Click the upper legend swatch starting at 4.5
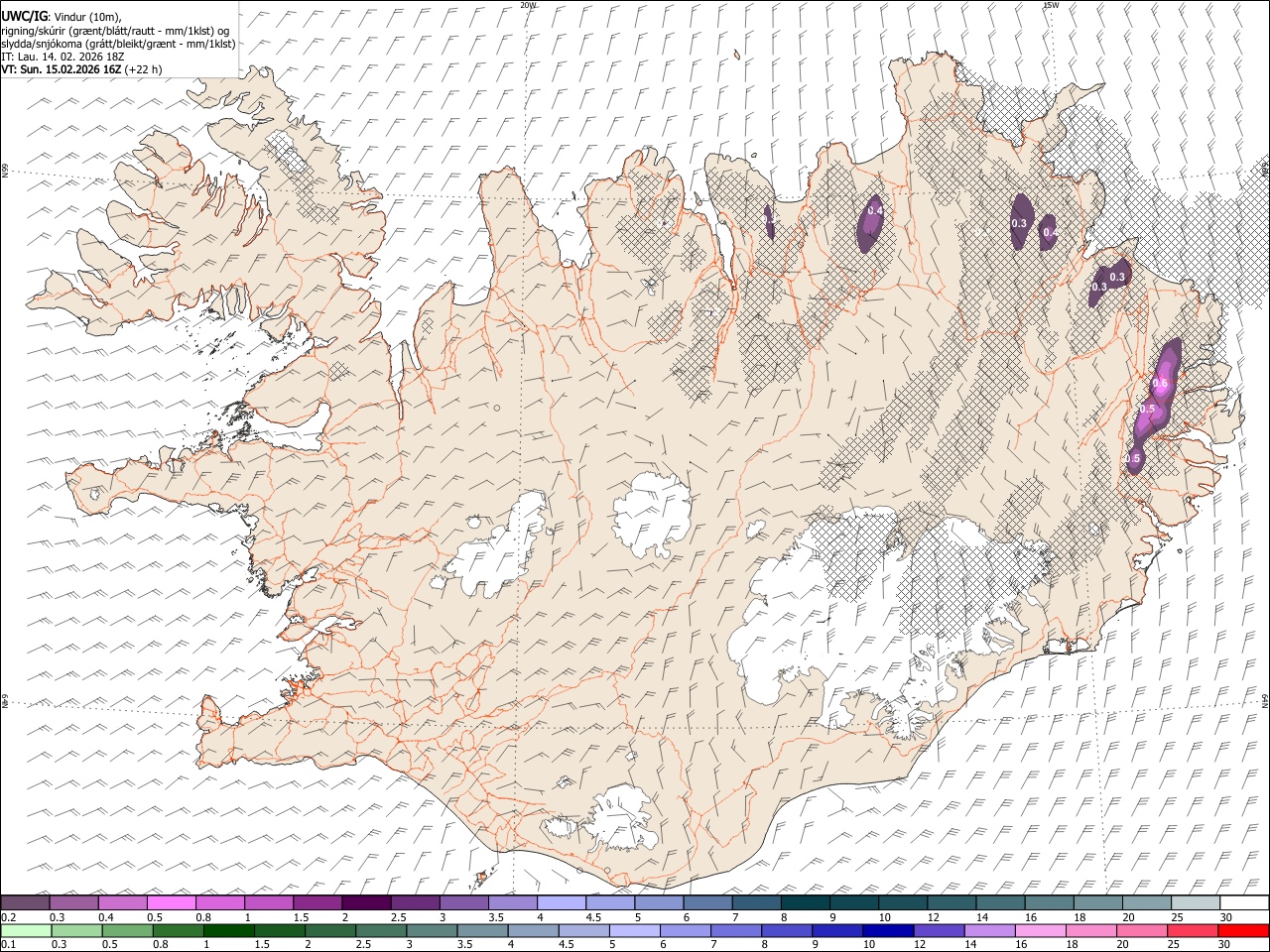1270x952 pixels. [x=610, y=902]
